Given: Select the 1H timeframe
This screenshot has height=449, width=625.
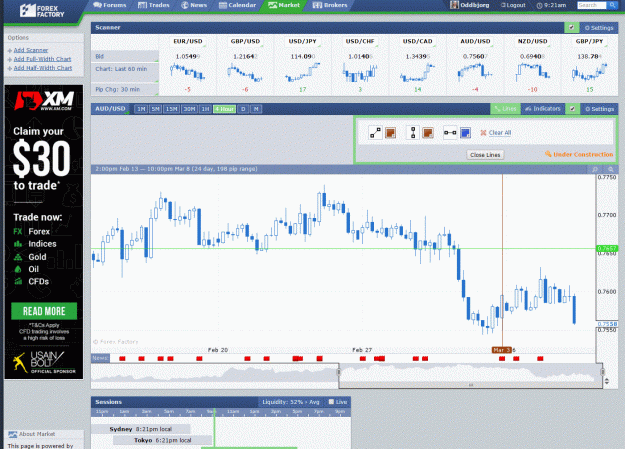Looking at the screenshot, I should 205,109.
